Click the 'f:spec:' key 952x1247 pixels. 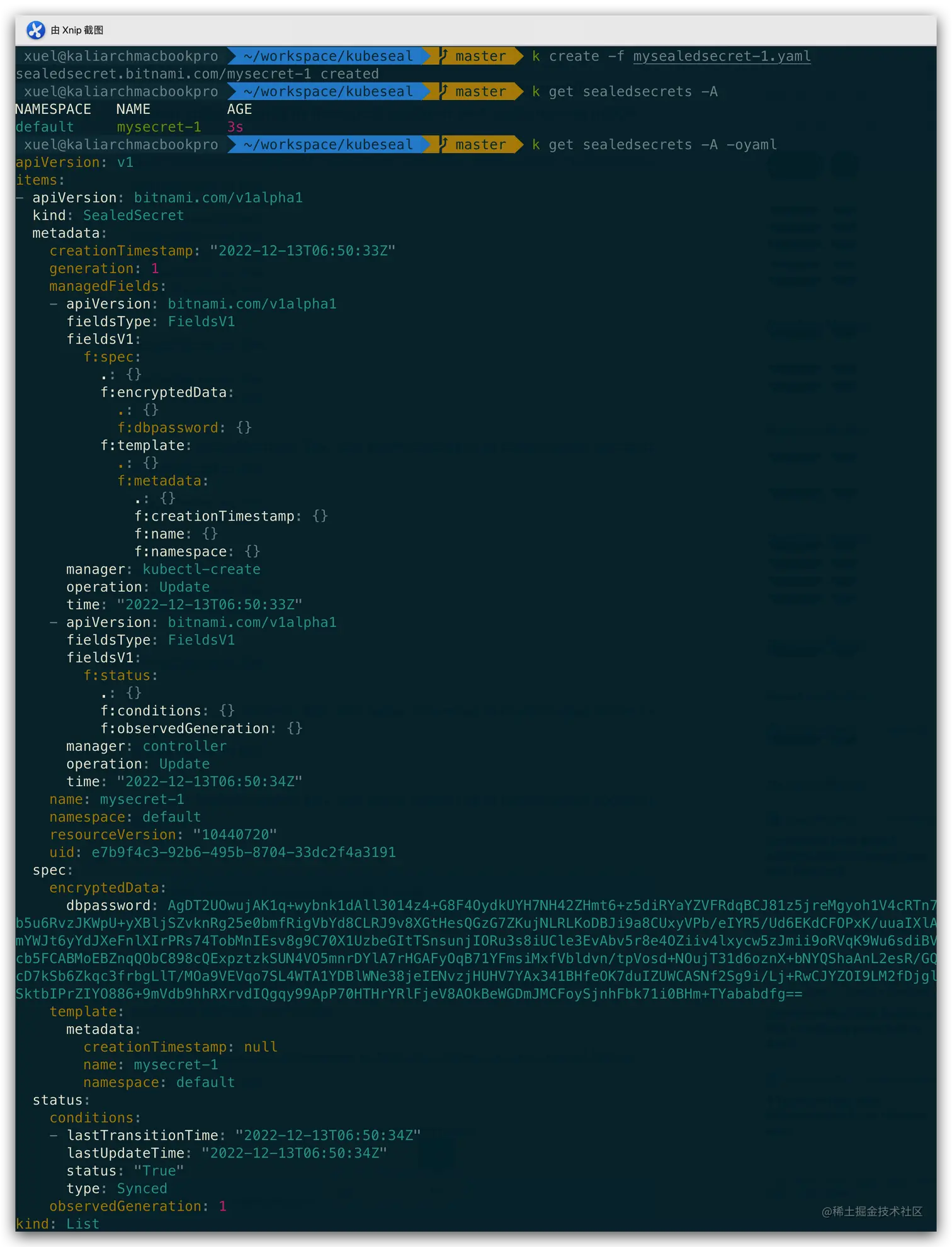(x=112, y=356)
